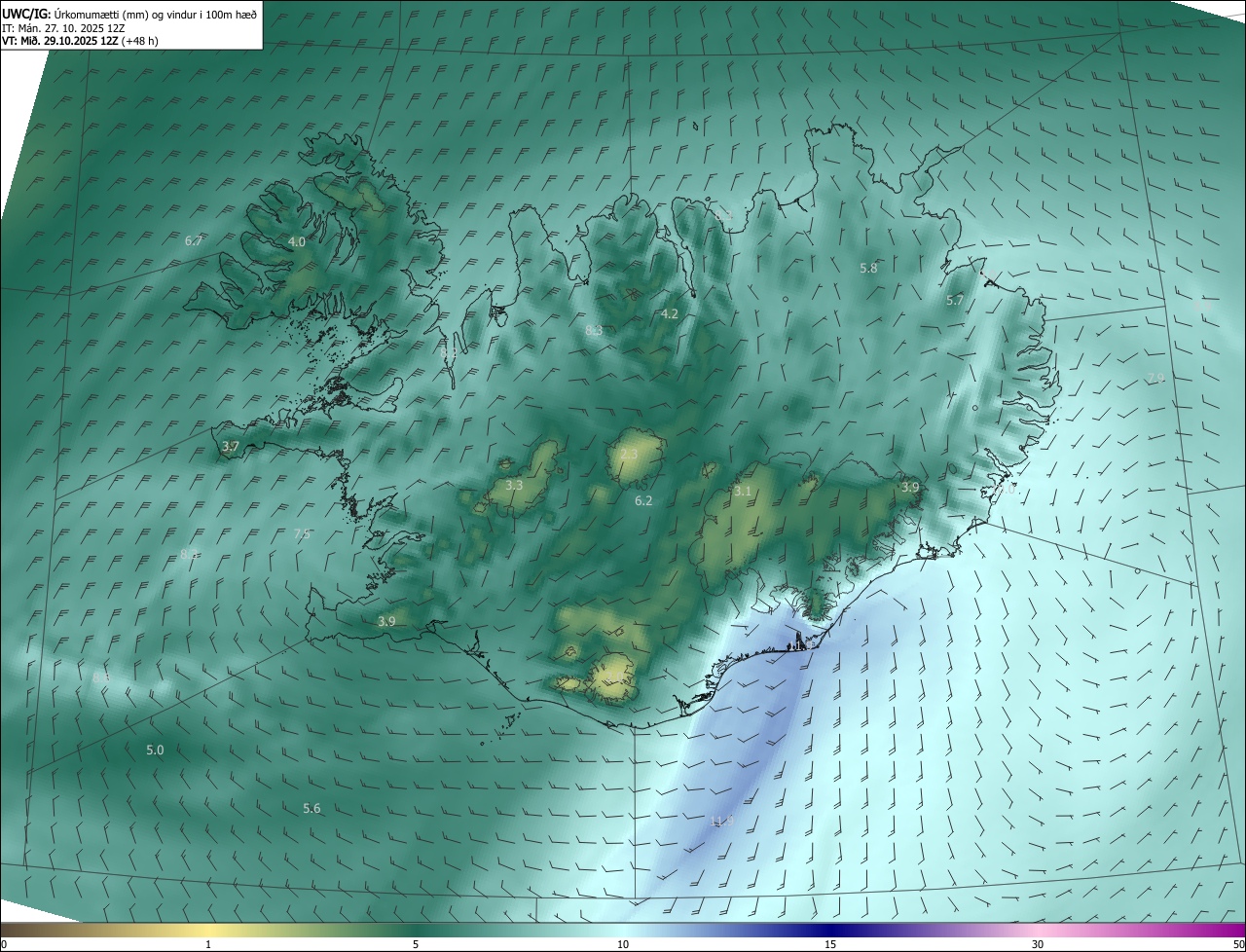Click the initial time line 'IT: Mán. 27. 10. 2025 12Z'
1246x952 pixels.
coord(63,27)
